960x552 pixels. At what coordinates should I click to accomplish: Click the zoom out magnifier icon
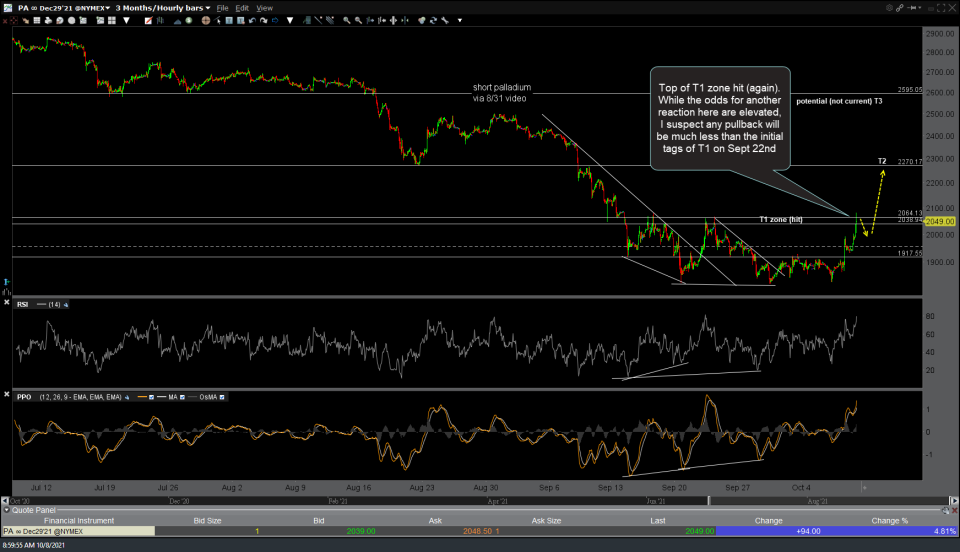(x=358, y=20)
